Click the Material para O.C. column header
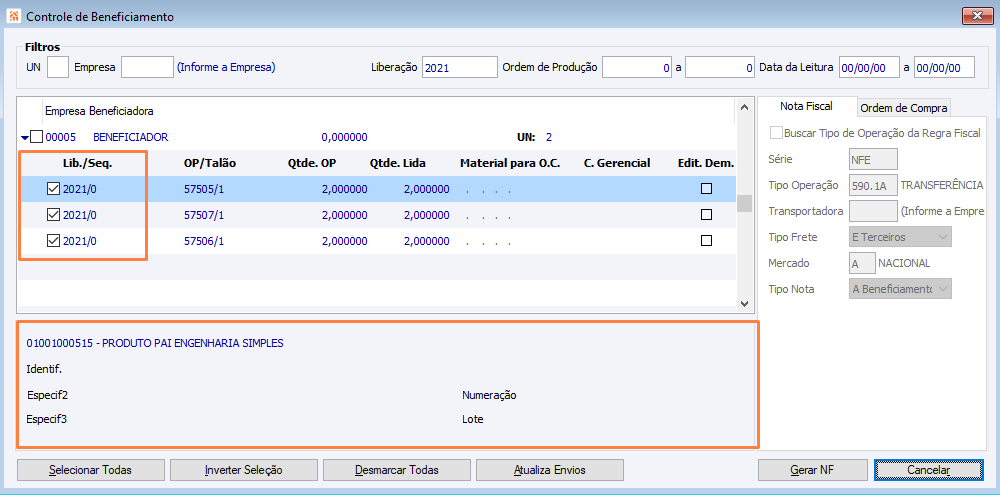 click(510, 163)
